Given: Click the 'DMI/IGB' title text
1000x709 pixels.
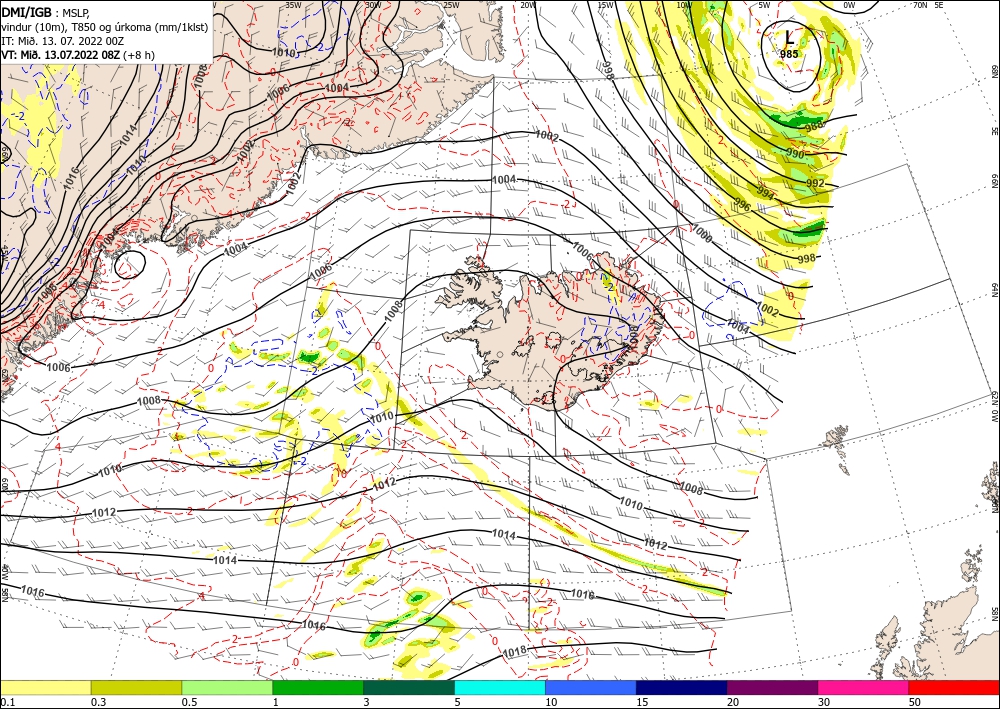Looking at the screenshot, I should click(x=27, y=11).
